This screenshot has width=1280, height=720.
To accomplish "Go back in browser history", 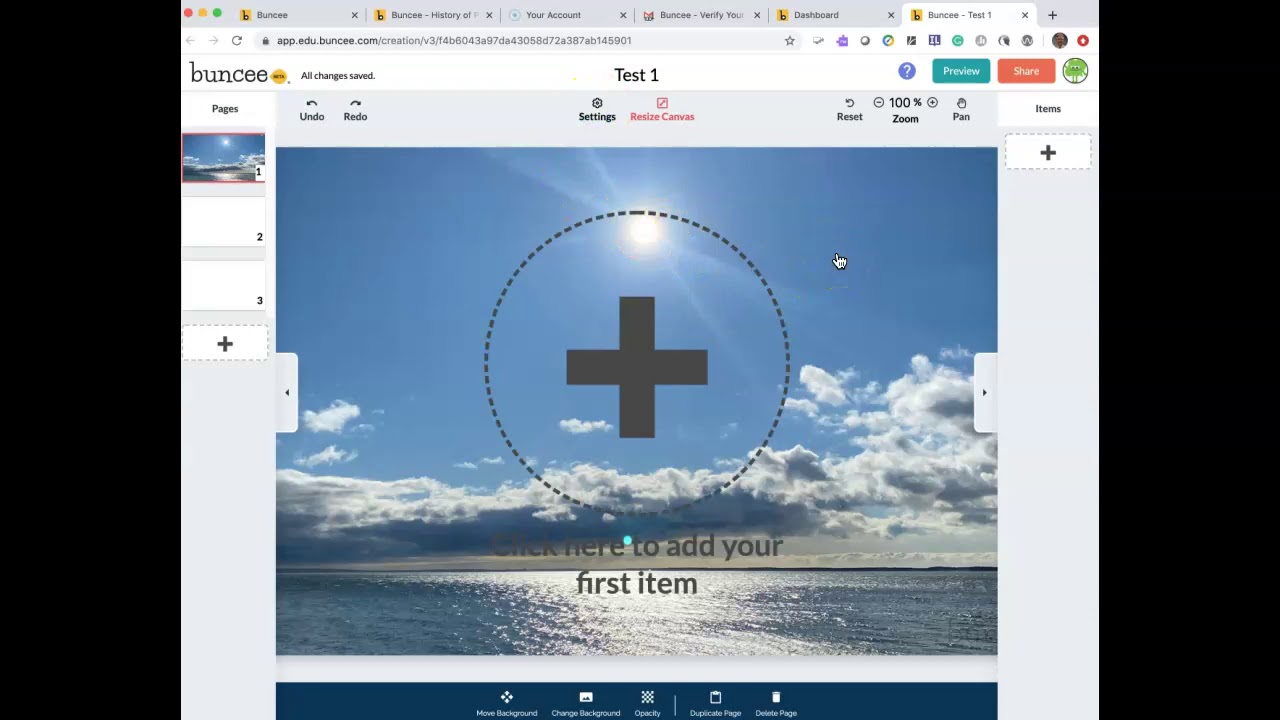I will click(190, 41).
